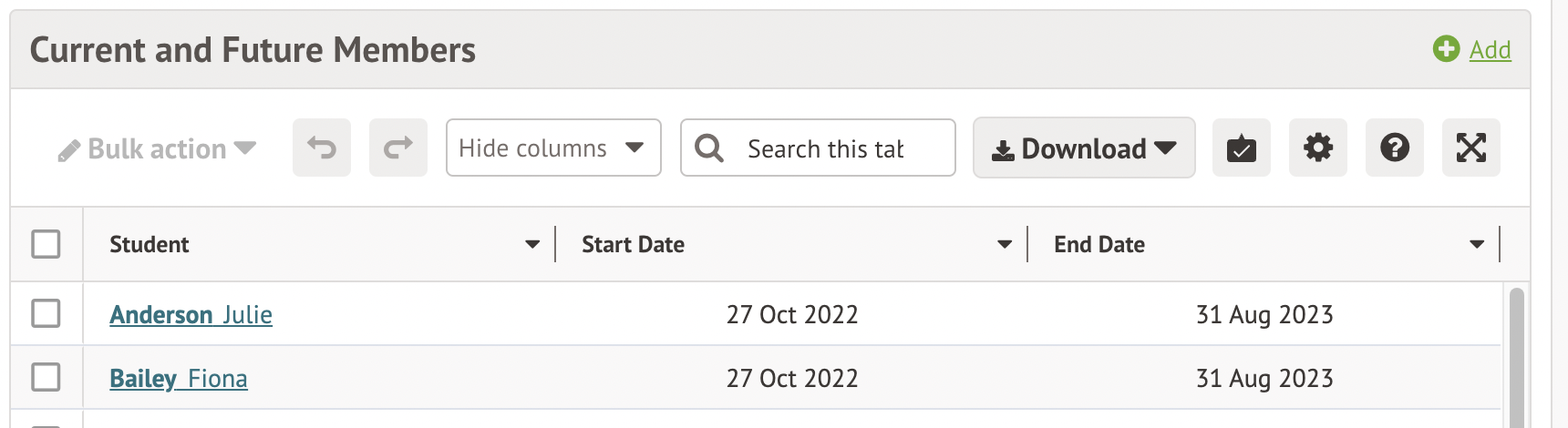Click the green plus Add icon
Image resolution: width=1568 pixels, height=428 pixels.
pyautogui.click(x=1446, y=49)
